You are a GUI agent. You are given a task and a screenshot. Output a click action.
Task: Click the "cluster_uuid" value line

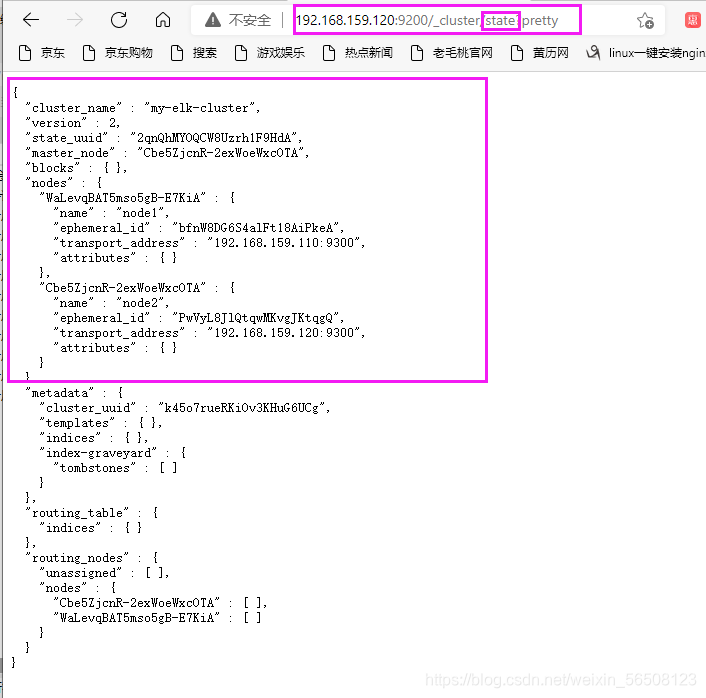(185, 408)
